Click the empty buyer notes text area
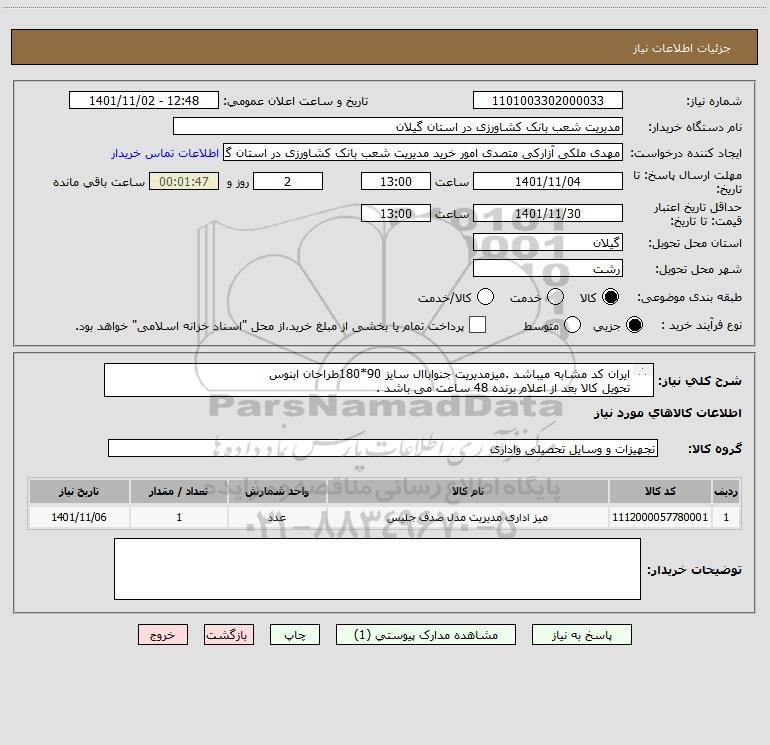The image size is (770, 745). [377, 569]
